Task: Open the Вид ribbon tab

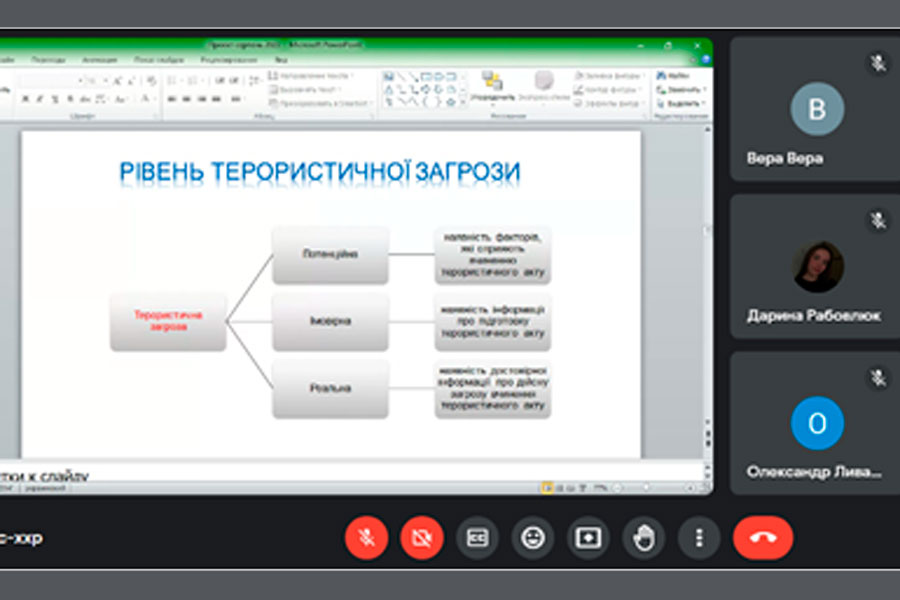Action: point(281,60)
